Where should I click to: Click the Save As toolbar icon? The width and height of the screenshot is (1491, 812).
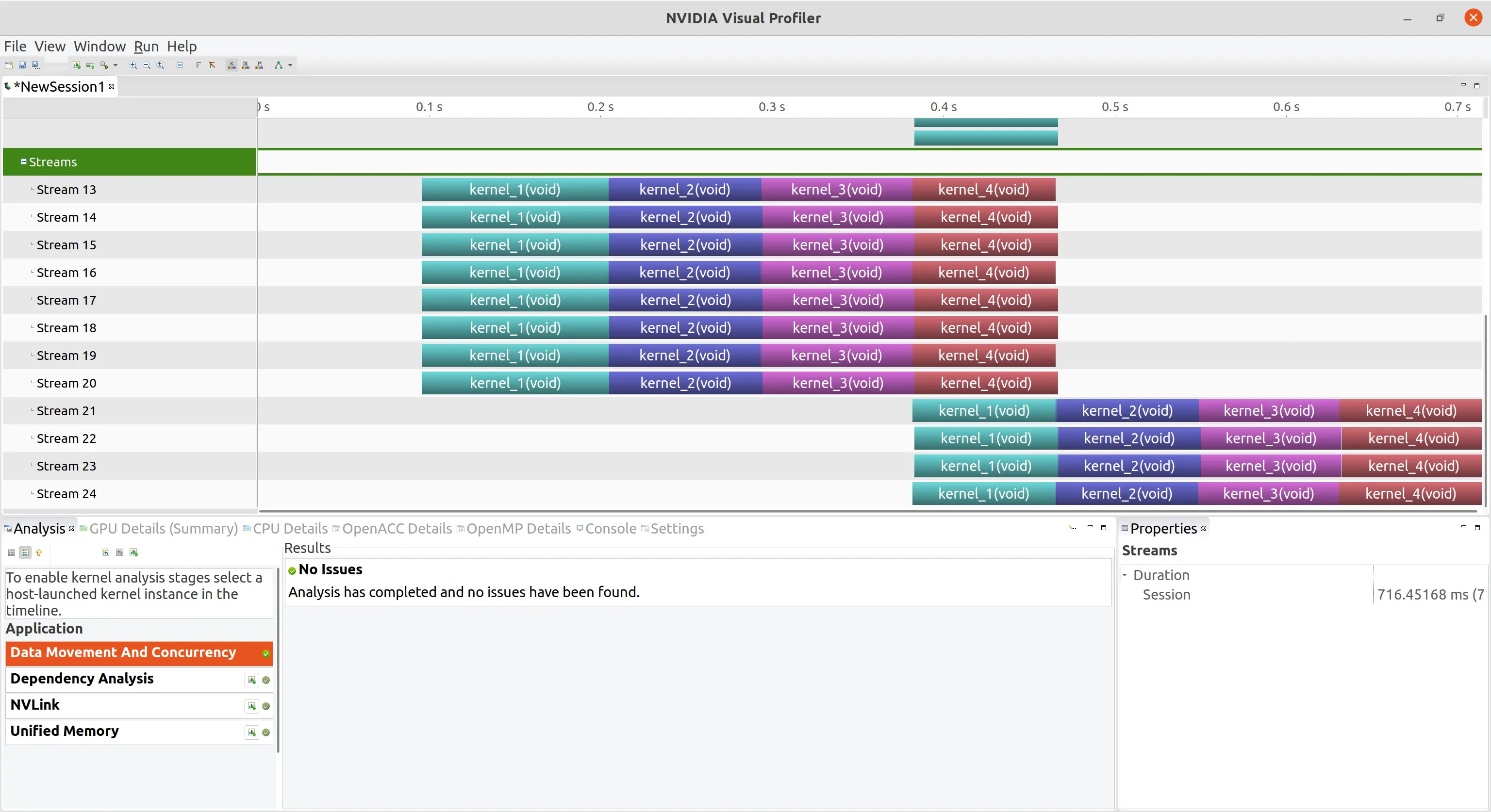pos(36,65)
